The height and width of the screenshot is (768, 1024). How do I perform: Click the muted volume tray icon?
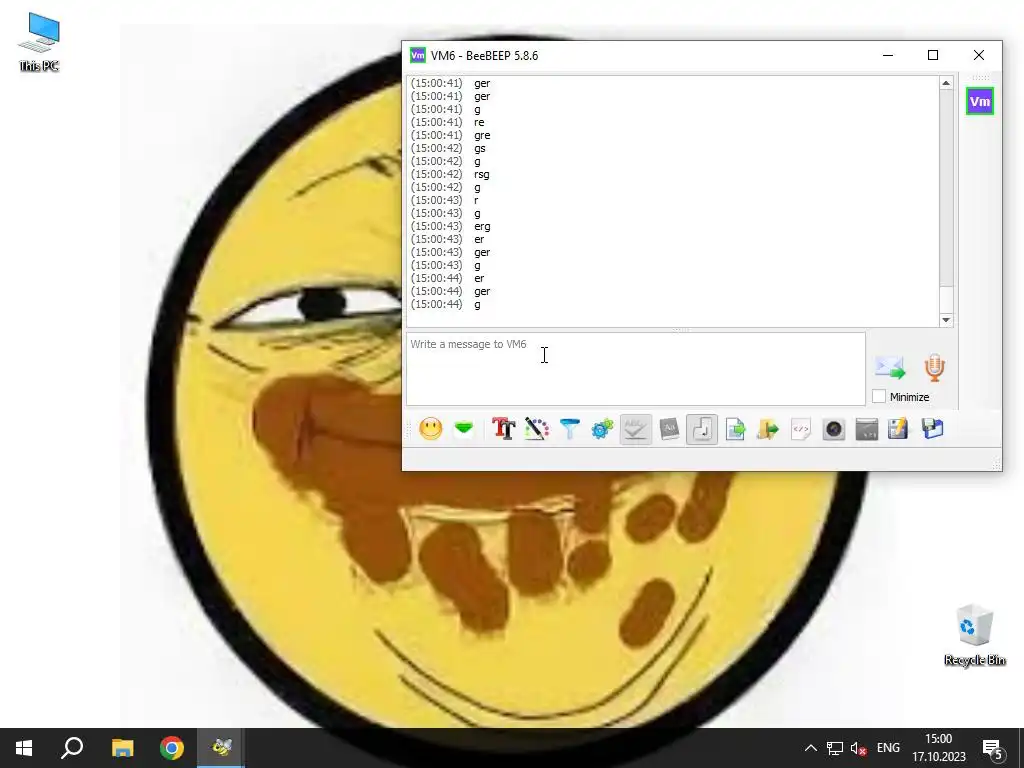pyautogui.click(x=859, y=748)
